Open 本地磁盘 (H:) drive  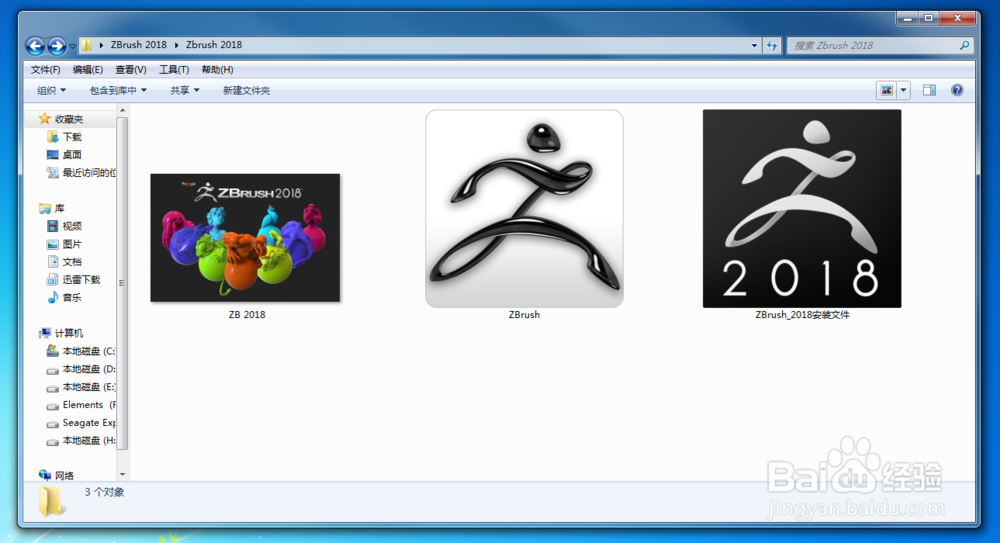coord(89,441)
